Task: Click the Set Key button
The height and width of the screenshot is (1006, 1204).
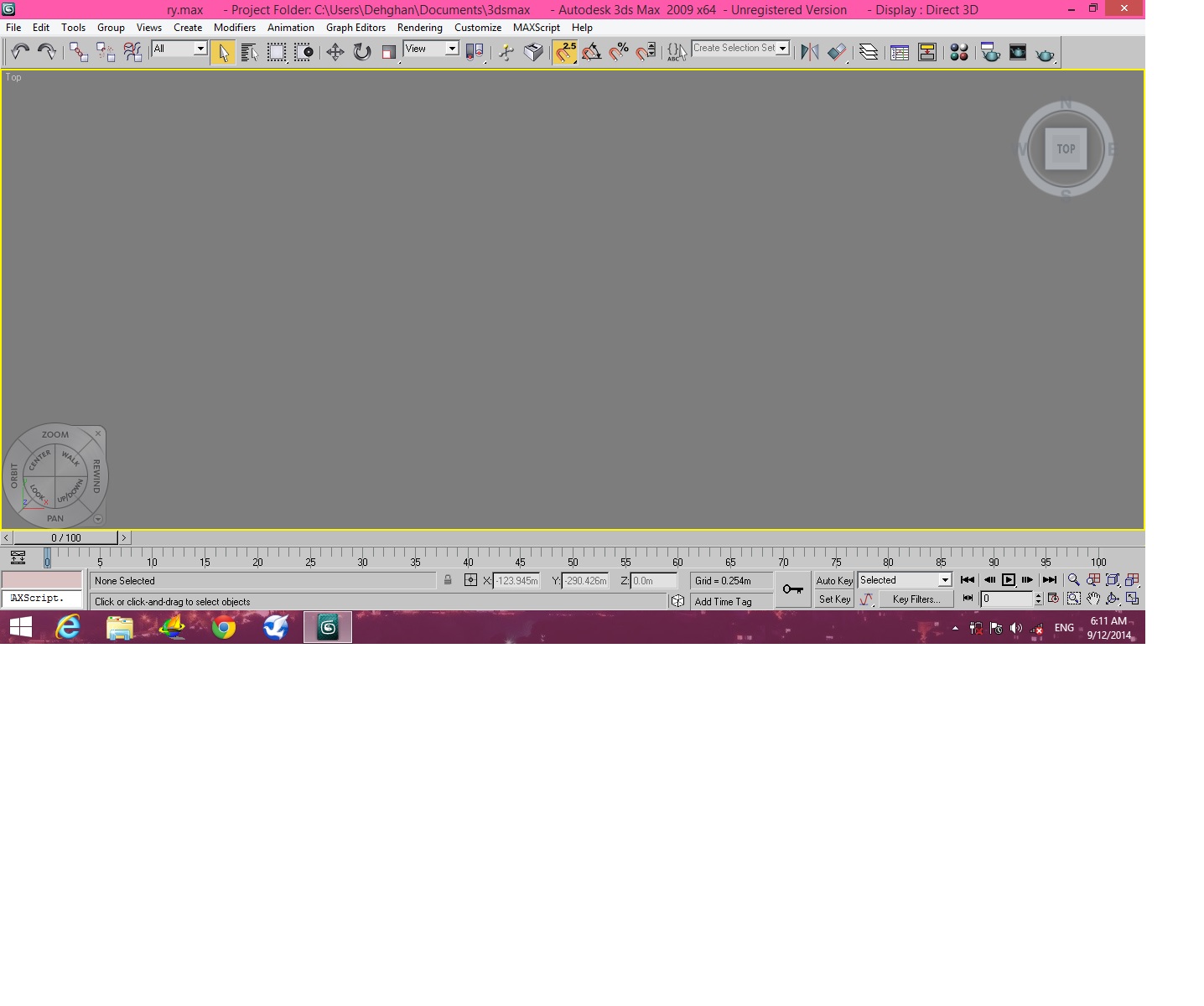Action: point(834,599)
